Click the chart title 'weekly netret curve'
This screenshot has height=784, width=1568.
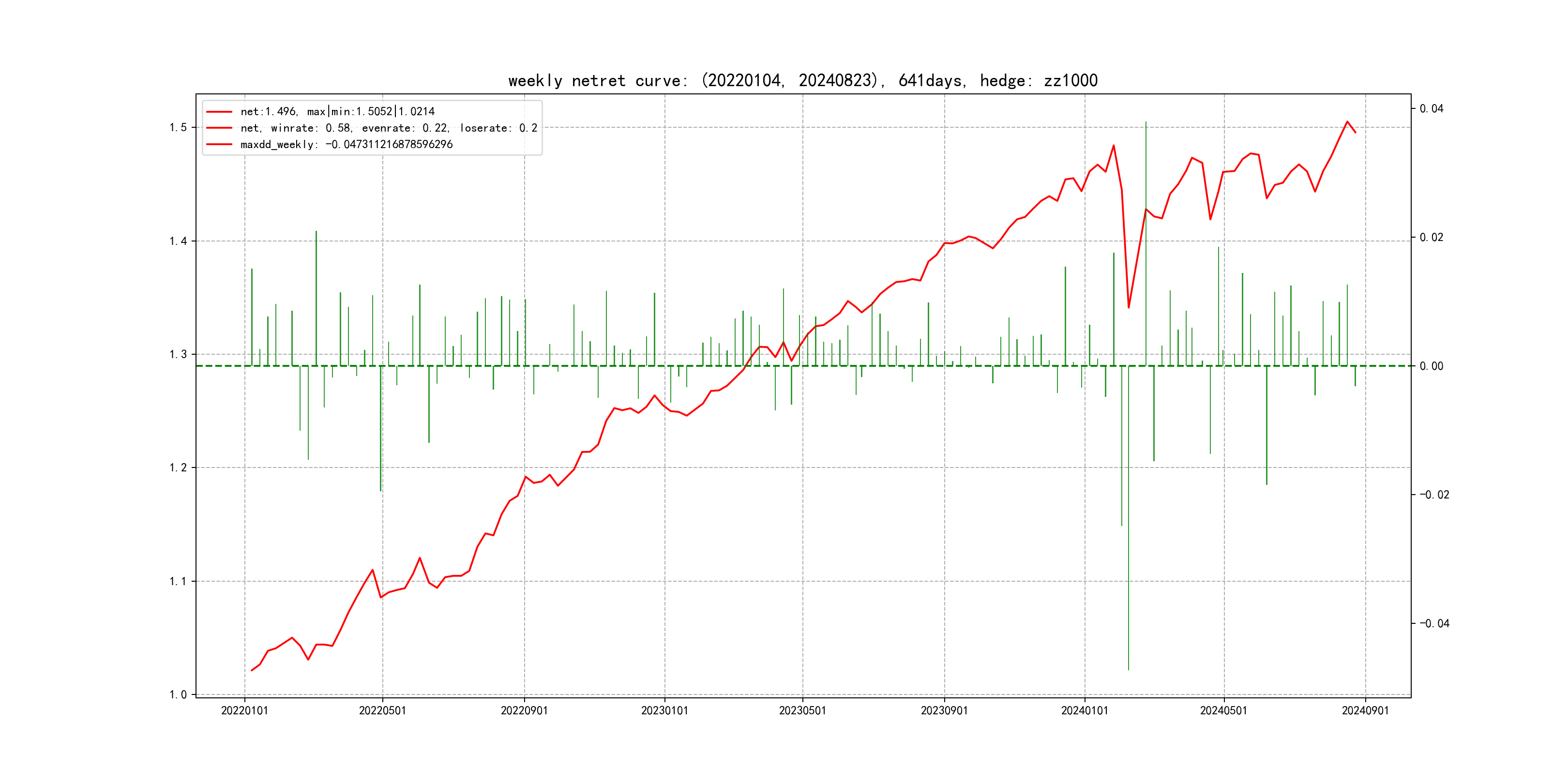[802, 81]
